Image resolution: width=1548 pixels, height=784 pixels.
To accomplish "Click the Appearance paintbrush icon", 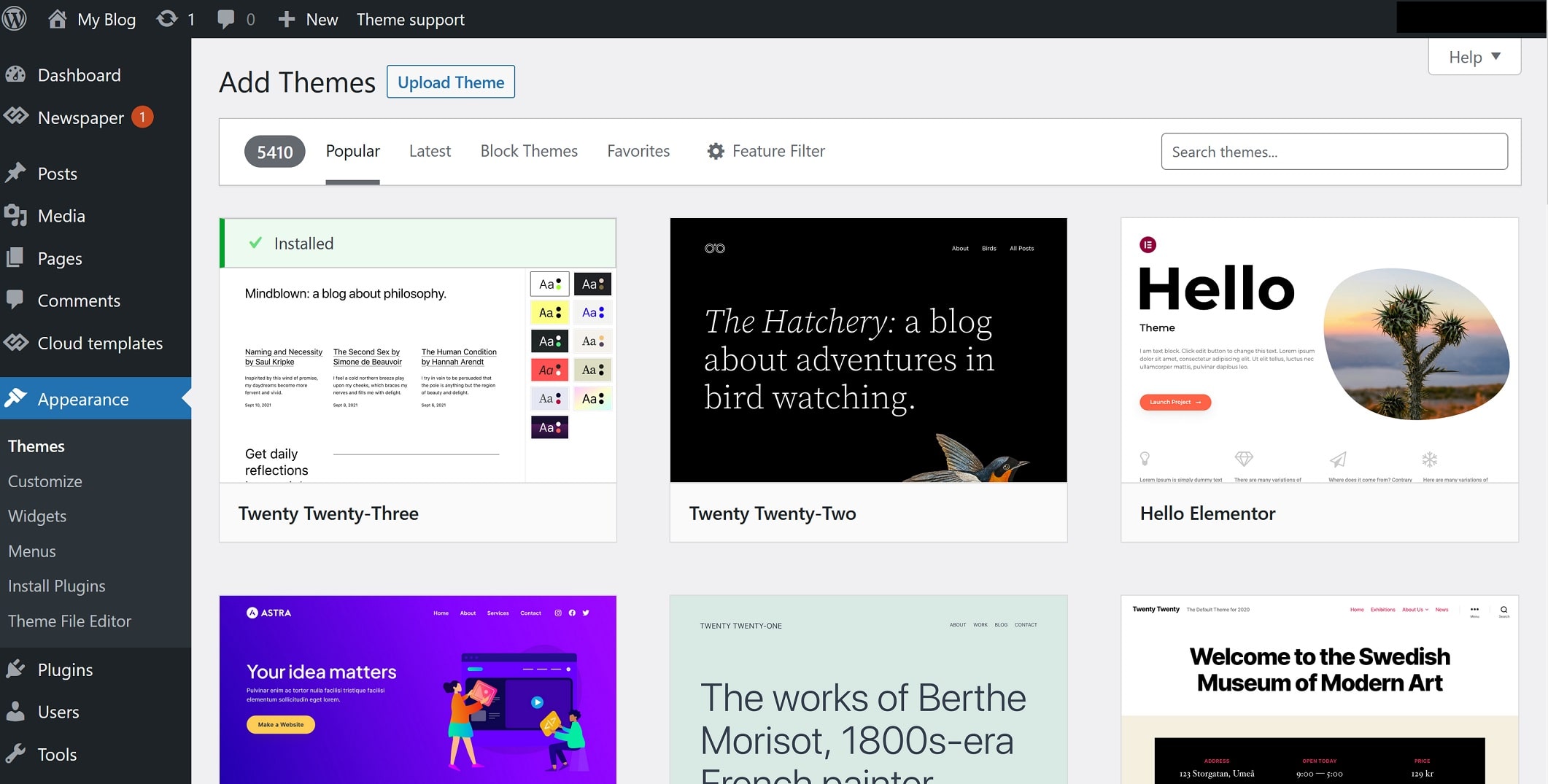I will pyautogui.click(x=18, y=399).
